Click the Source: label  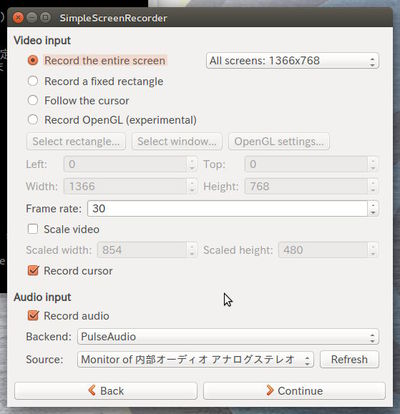[x=44, y=359]
